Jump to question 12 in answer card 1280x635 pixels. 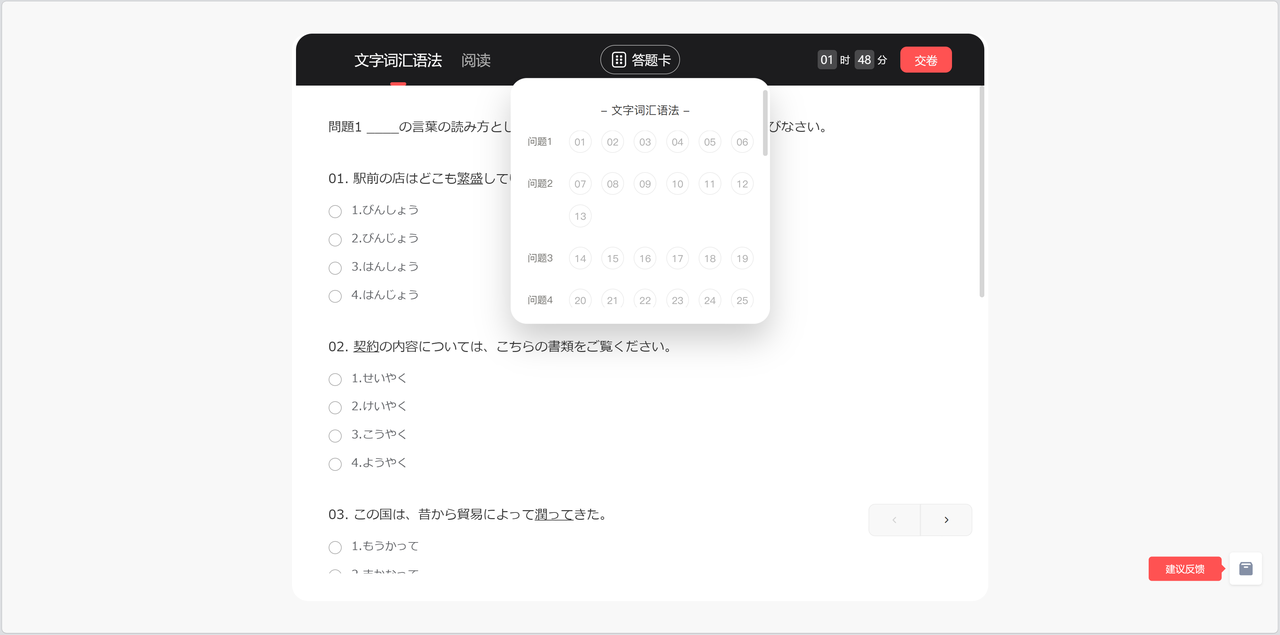point(742,184)
